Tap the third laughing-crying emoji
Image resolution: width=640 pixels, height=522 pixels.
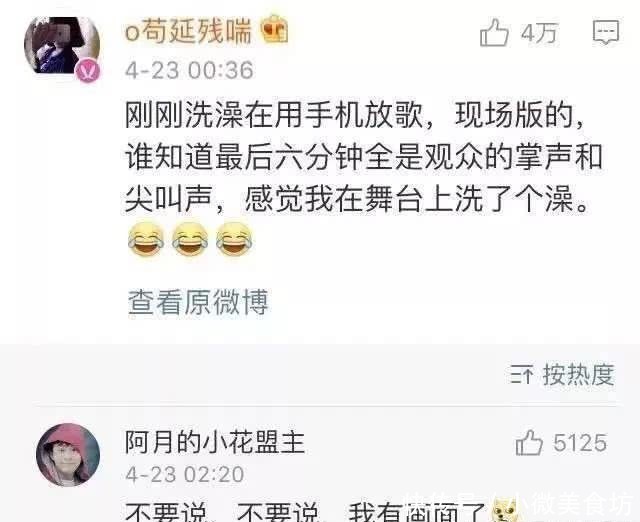coord(234,239)
